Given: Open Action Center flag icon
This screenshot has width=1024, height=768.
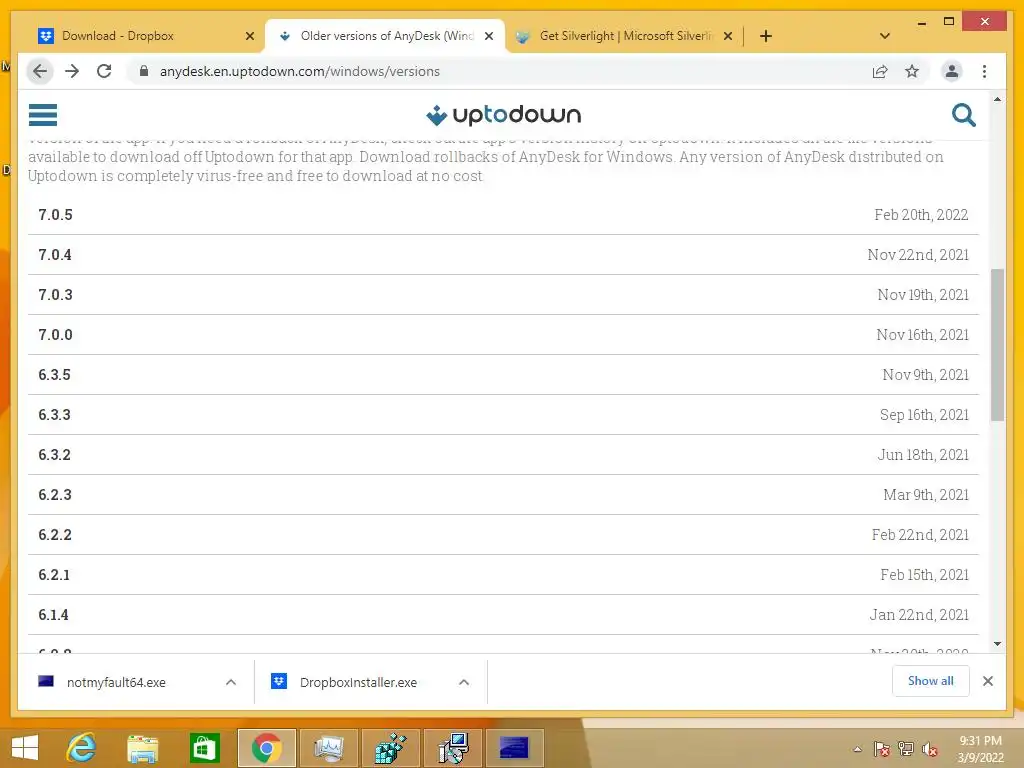Looking at the screenshot, I should pyautogui.click(x=881, y=749).
